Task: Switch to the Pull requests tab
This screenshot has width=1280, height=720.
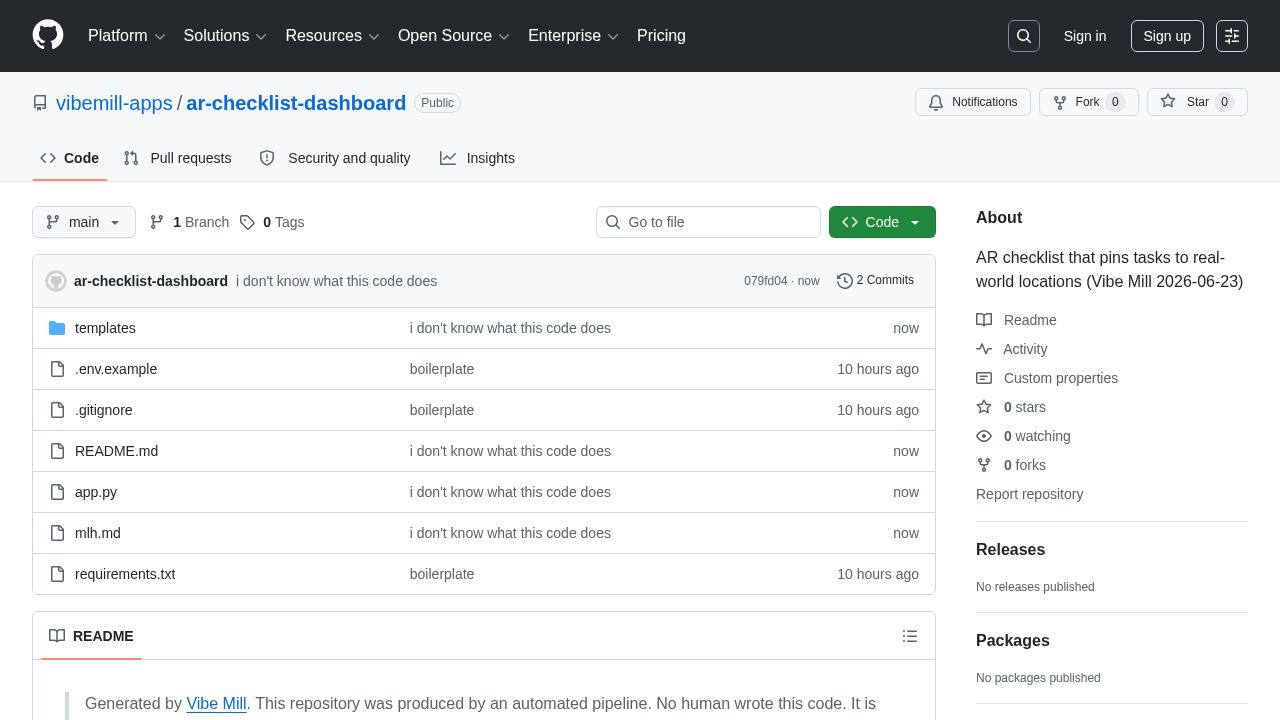Action: click(177, 158)
